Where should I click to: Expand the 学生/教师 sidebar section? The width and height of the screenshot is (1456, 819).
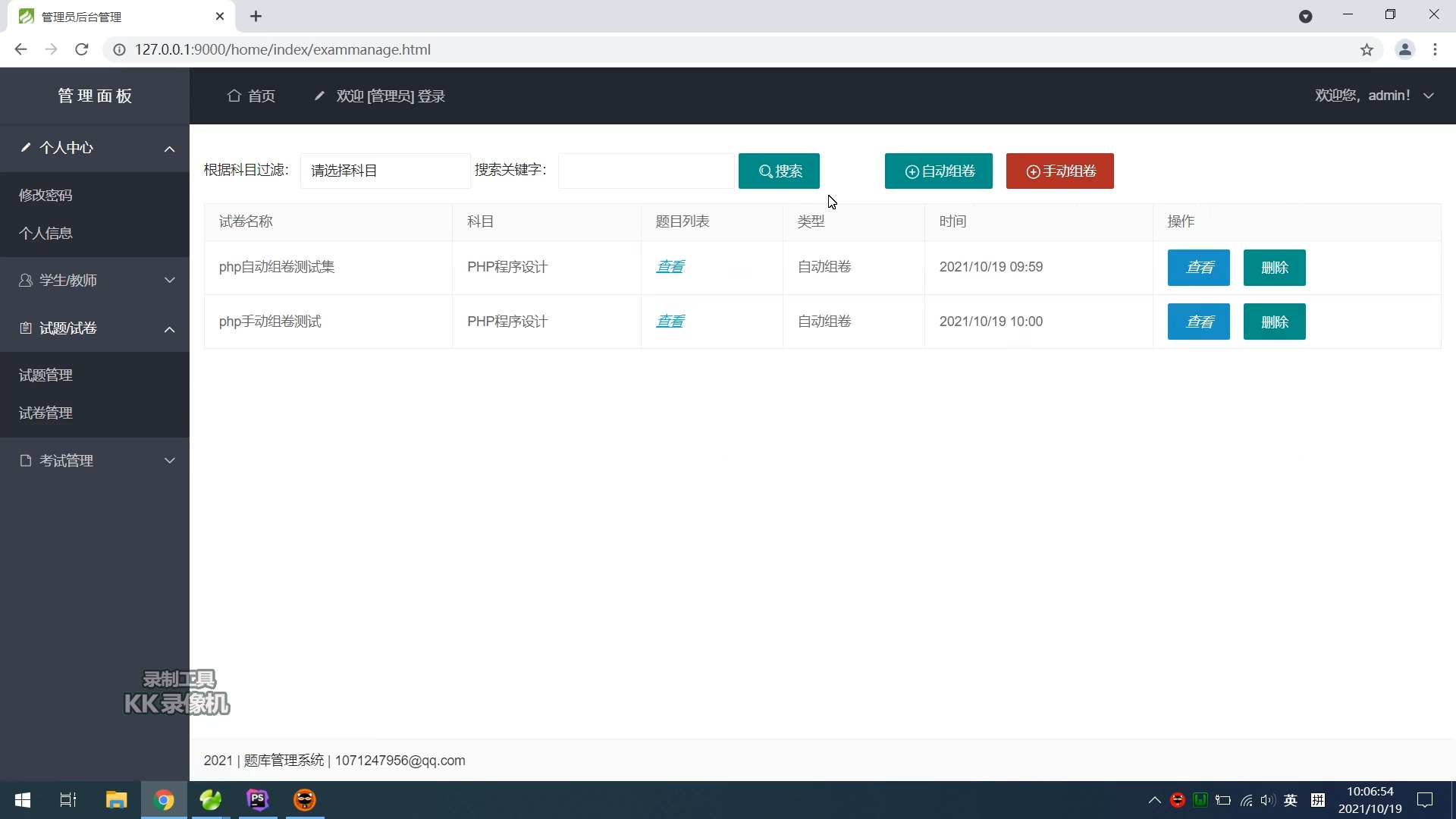coord(95,281)
